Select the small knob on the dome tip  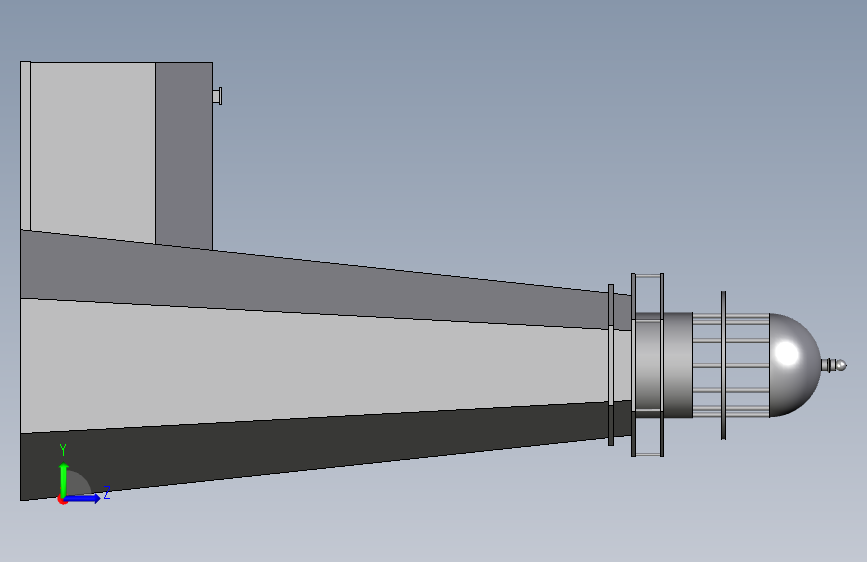point(835,365)
